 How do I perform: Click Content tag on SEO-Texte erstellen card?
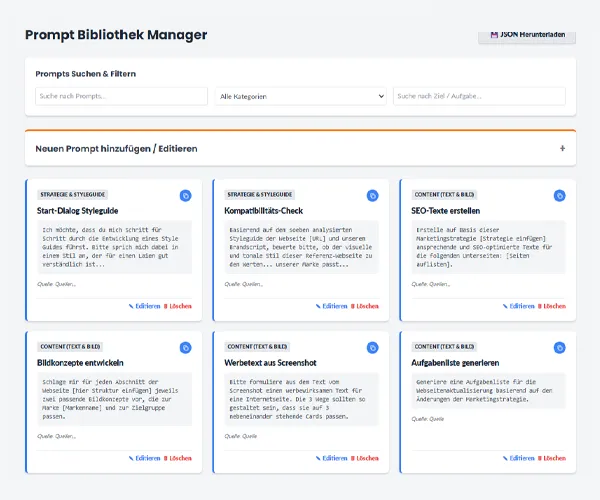pos(444,194)
